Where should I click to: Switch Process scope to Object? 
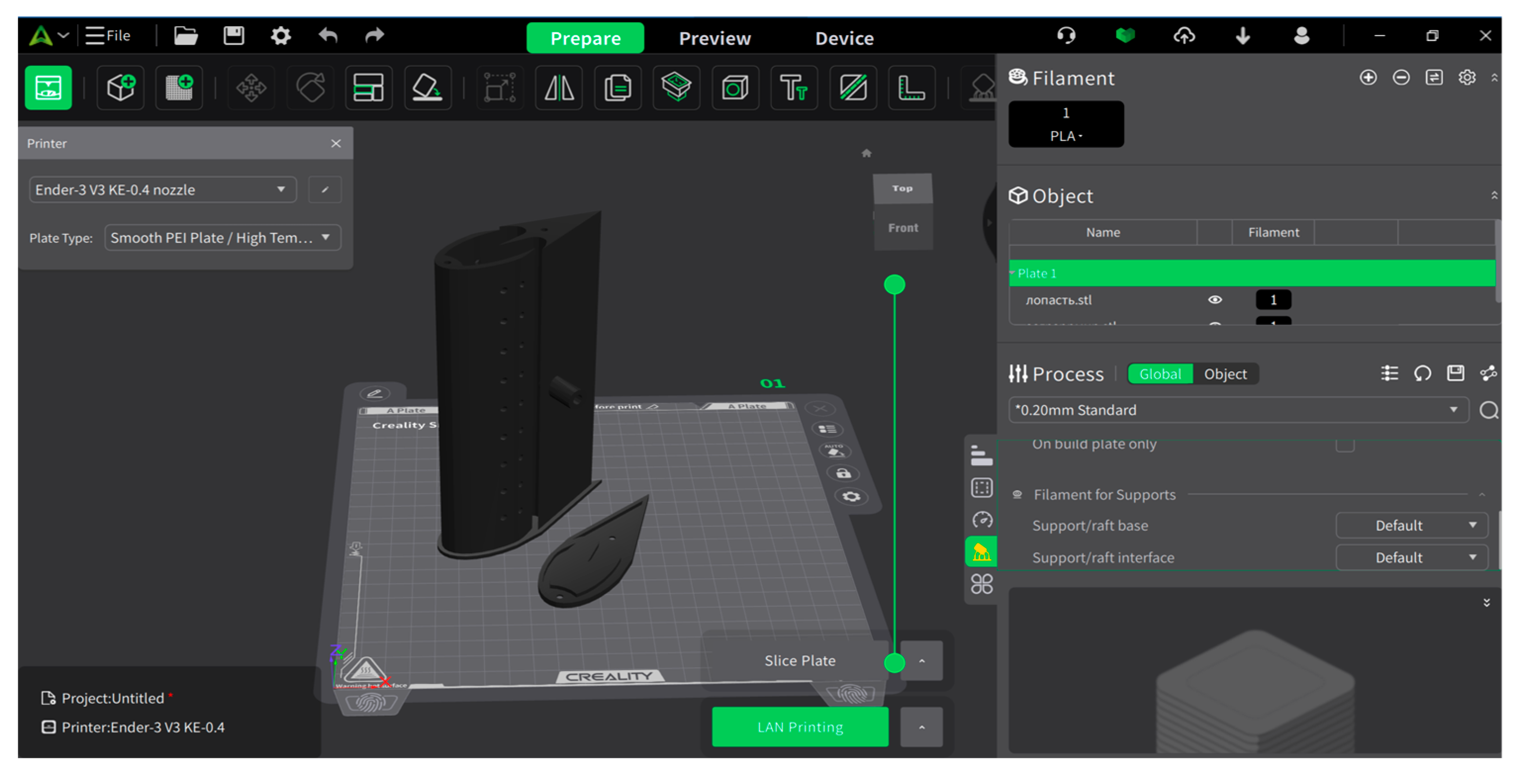[x=1225, y=374]
